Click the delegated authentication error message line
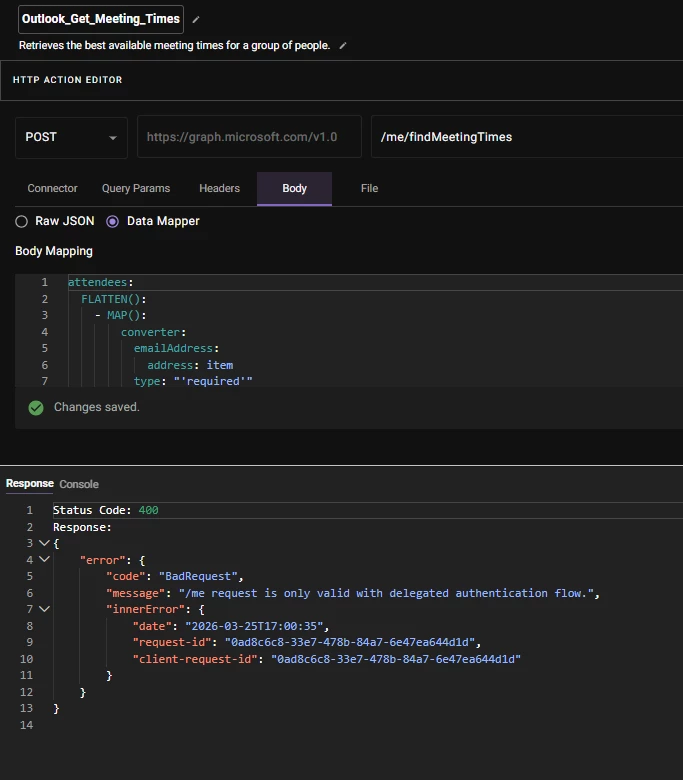 click(x=353, y=593)
